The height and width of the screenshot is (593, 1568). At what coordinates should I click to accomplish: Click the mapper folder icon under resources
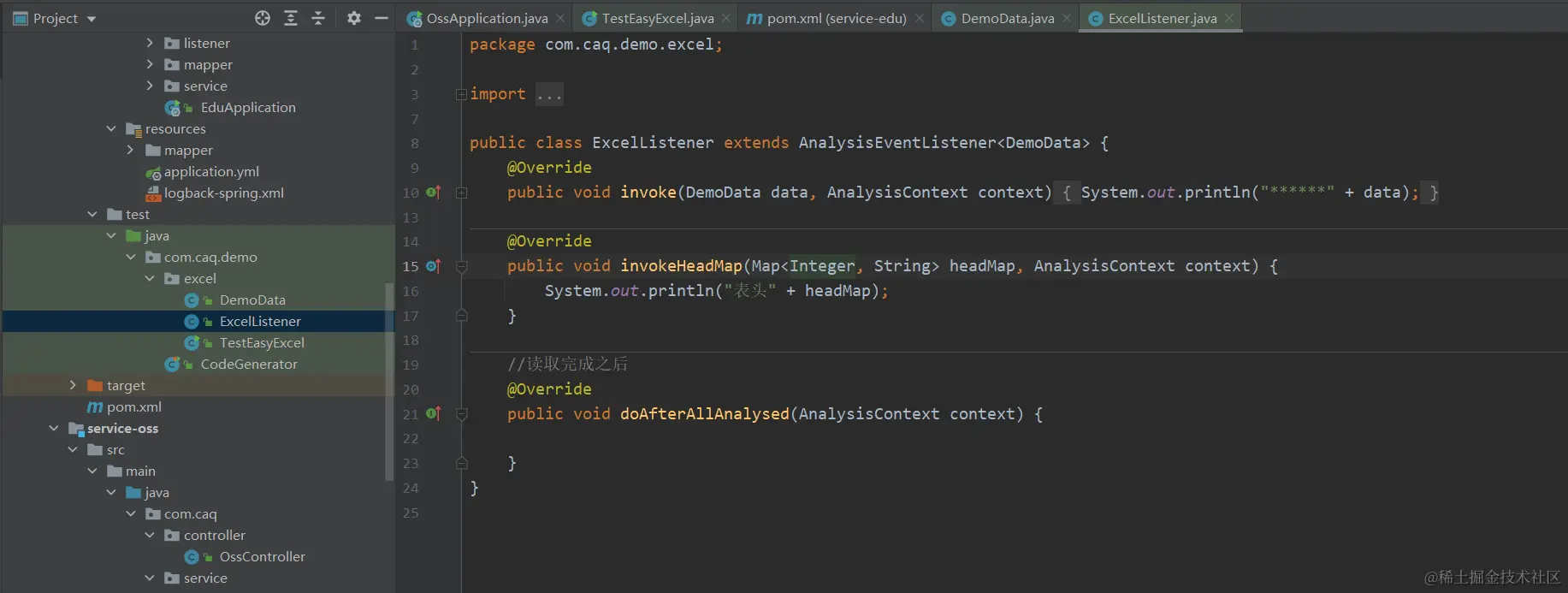click(x=153, y=150)
